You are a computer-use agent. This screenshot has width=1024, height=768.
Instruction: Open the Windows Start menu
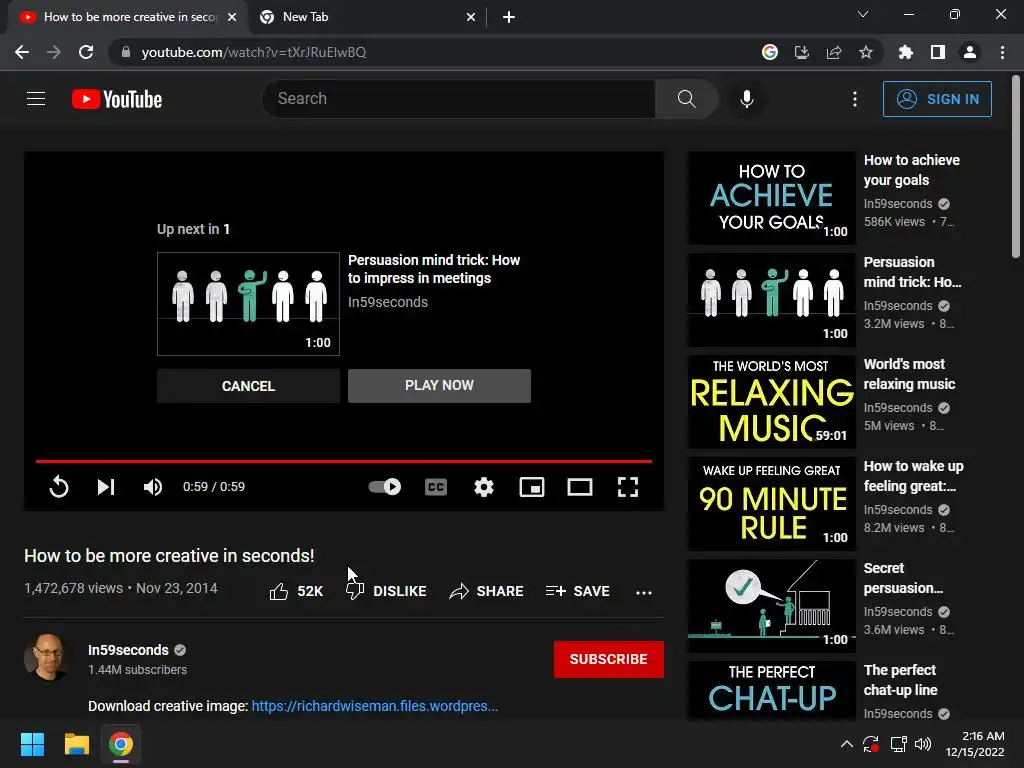[32, 744]
